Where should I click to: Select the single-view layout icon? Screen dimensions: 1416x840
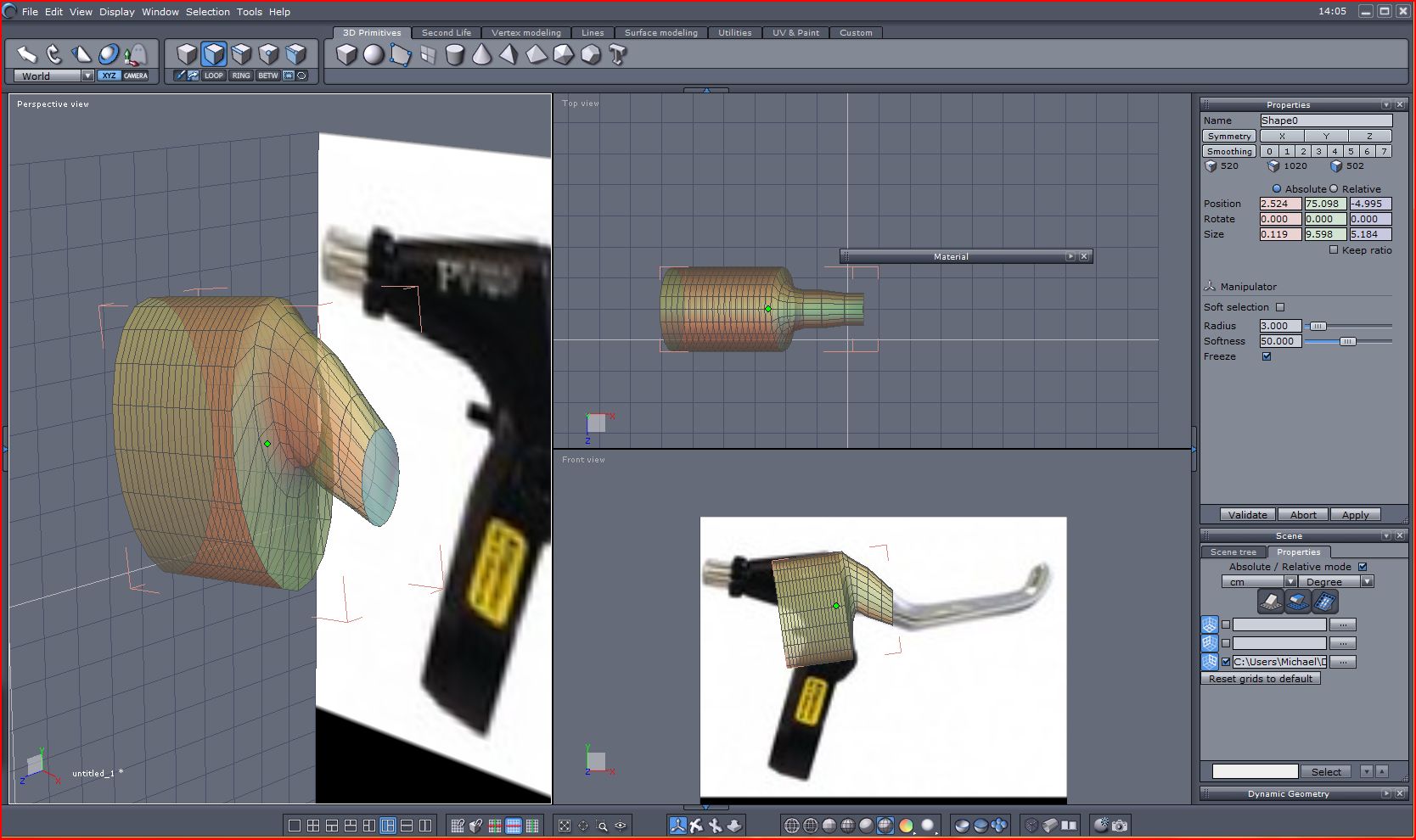point(295,826)
